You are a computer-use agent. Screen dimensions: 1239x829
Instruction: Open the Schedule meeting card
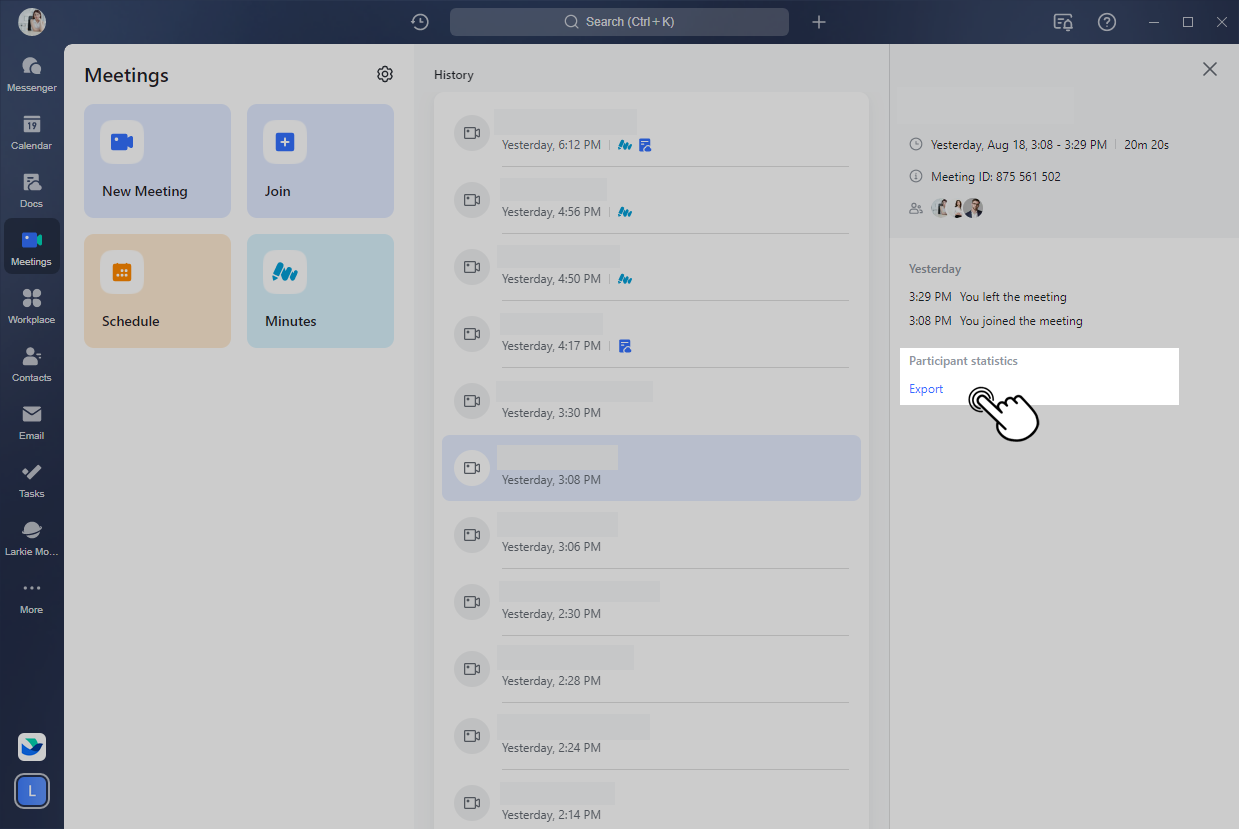click(x=157, y=291)
